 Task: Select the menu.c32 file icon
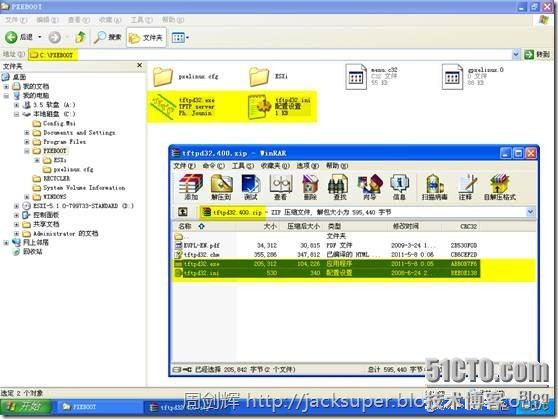pyautogui.click(x=356, y=76)
